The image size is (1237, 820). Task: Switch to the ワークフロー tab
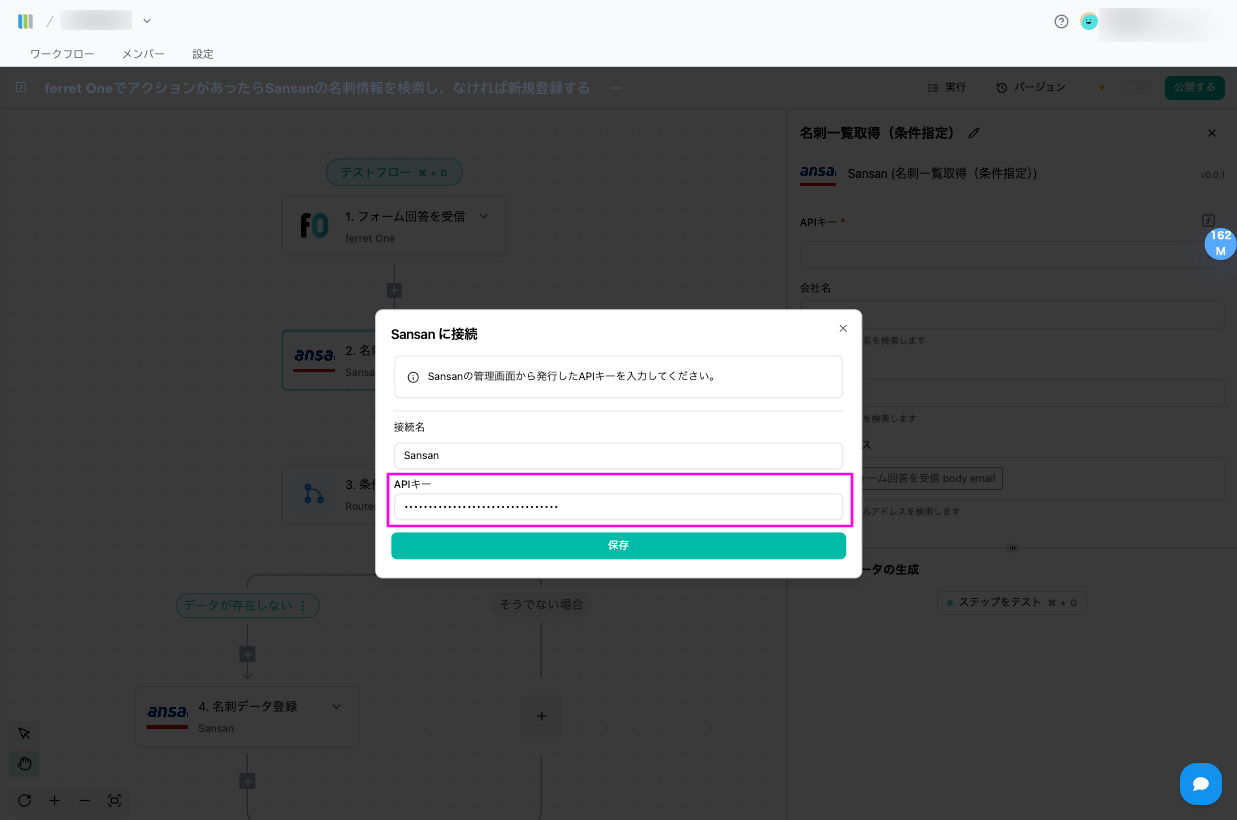coord(62,54)
